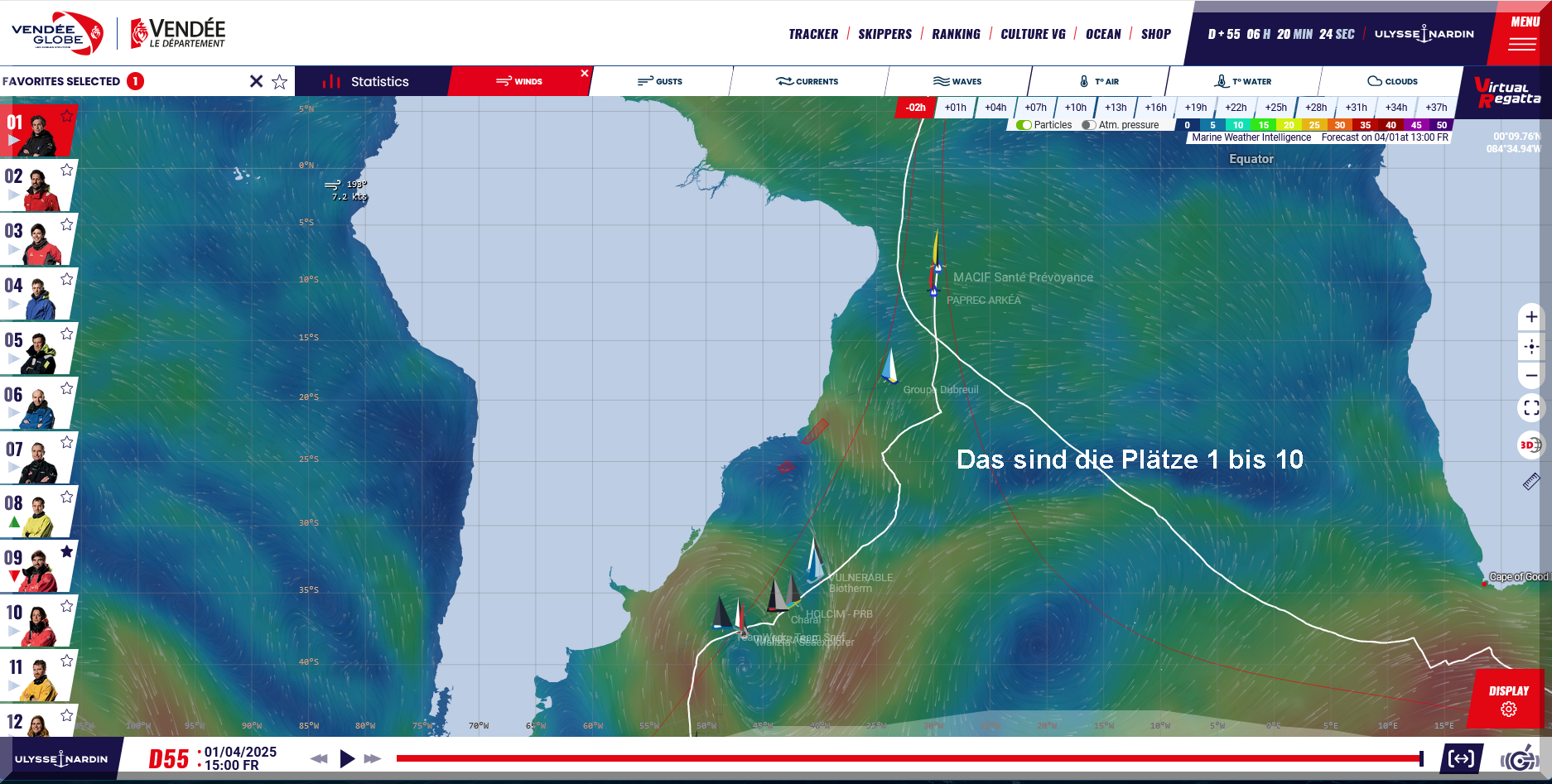The image size is (1552, 784).
Task: Clear favorites with the X icon
Action: (x=256, y=81)
